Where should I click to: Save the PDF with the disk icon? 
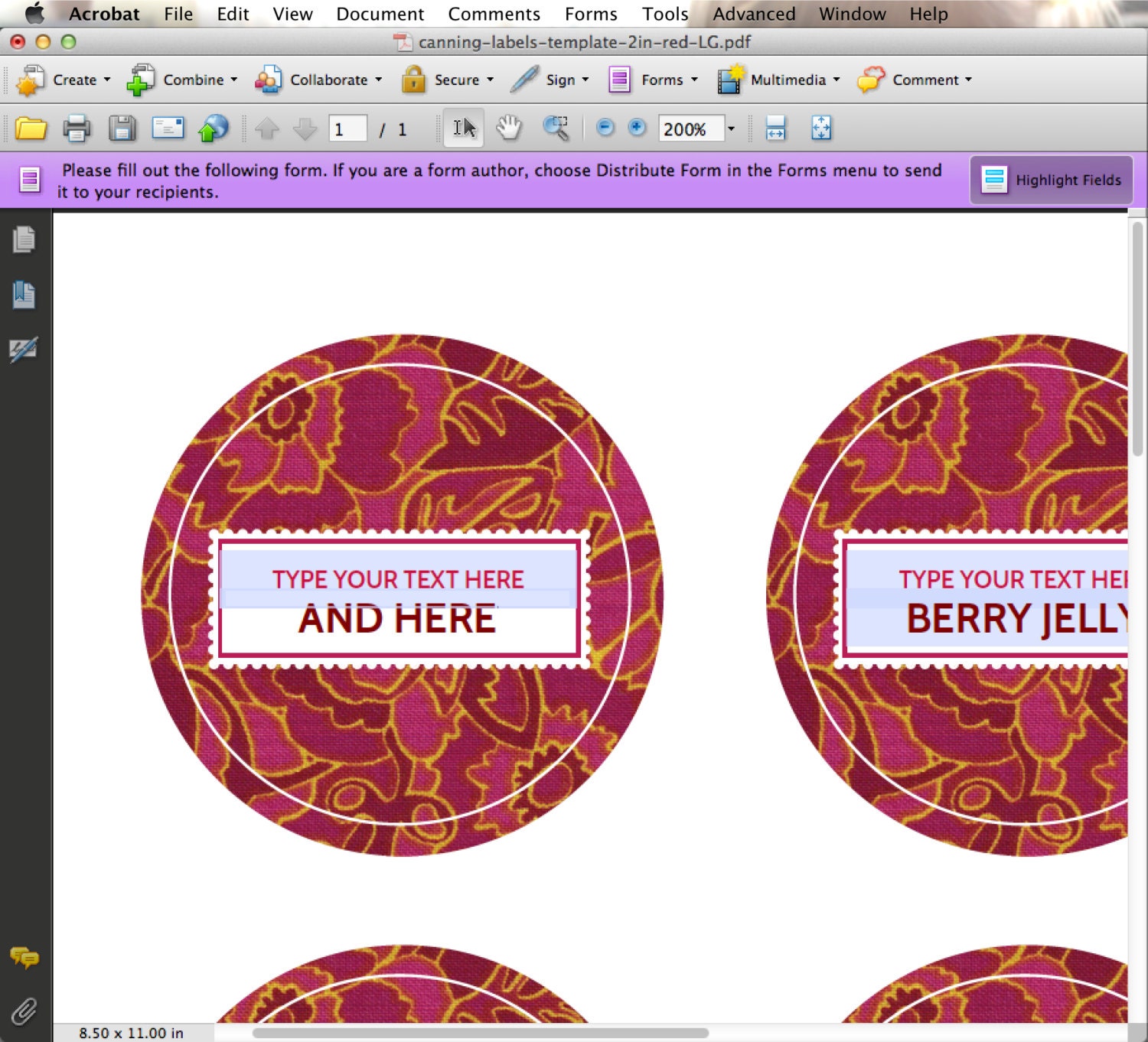pyautogui.click(x=122, y=128)
